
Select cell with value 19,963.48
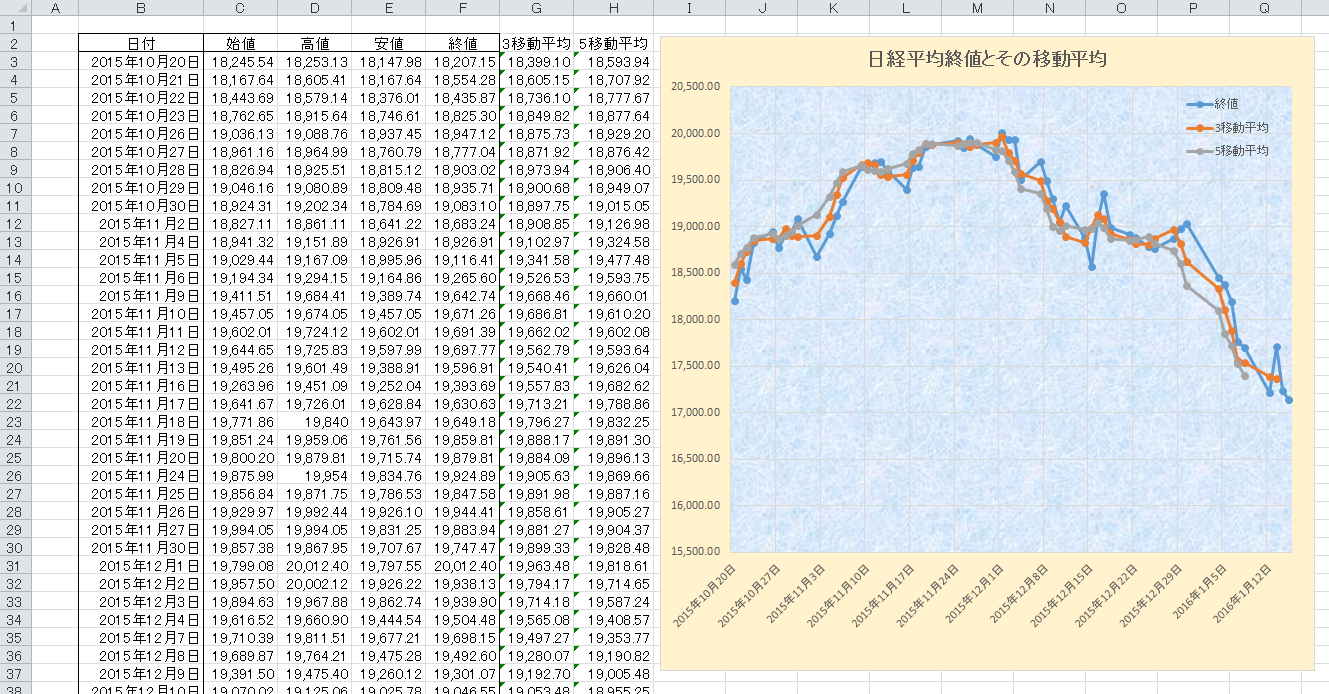click(x=537, y=565)
